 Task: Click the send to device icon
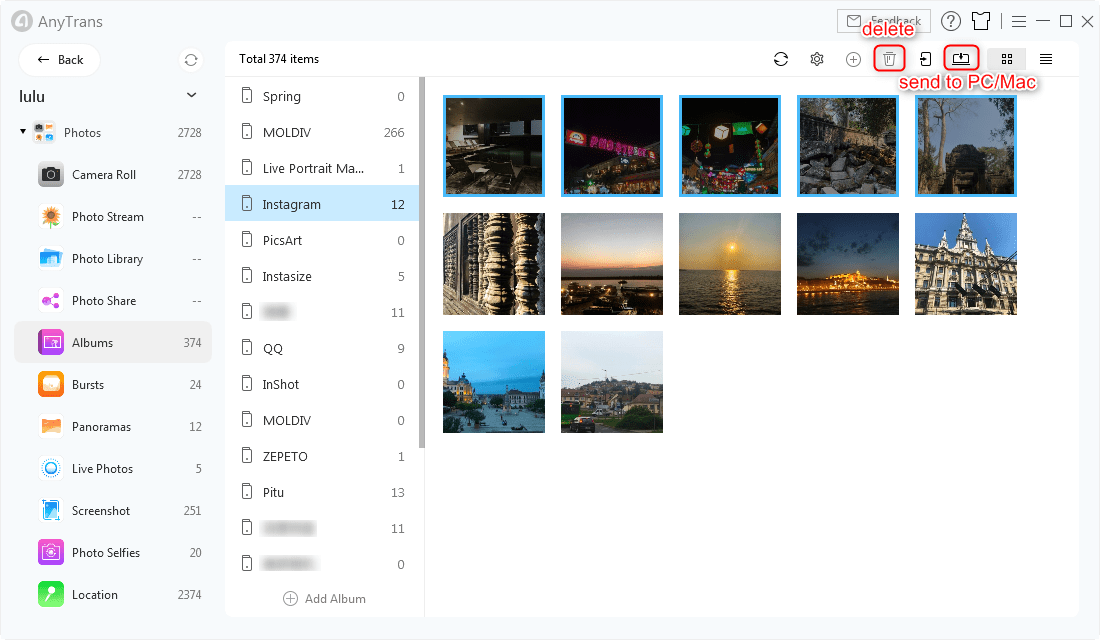(x=925, y=60)
